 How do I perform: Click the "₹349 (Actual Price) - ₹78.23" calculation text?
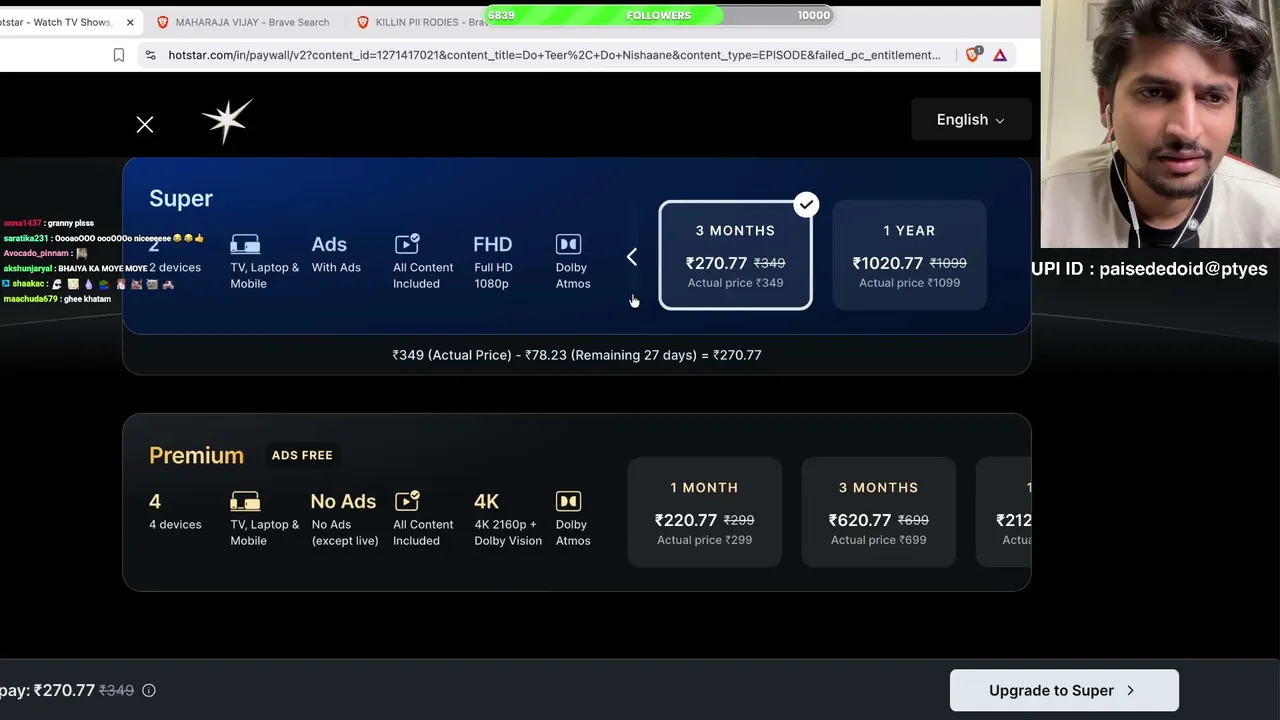(x=577, y=355)
